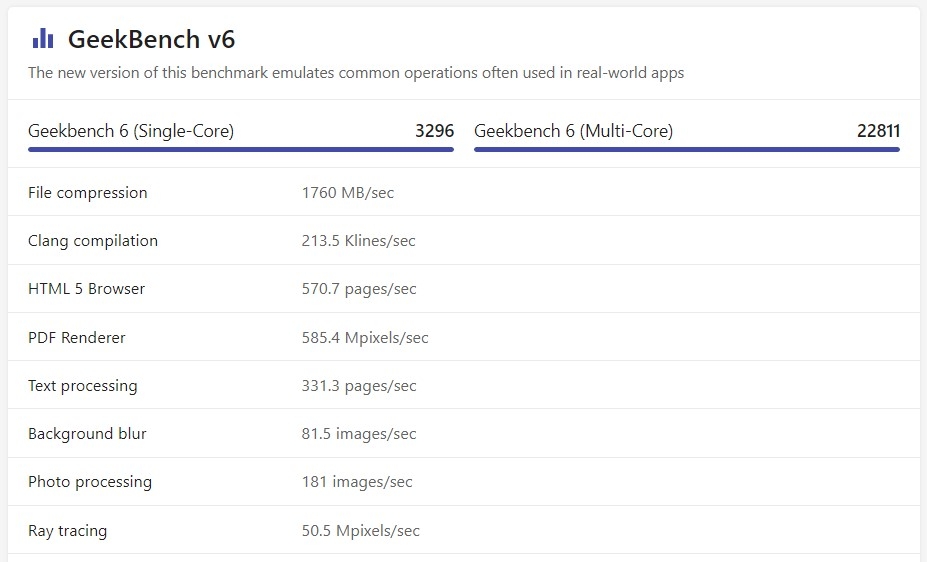Click the 585.4 Mpixels/sec value

pos(365,337)
